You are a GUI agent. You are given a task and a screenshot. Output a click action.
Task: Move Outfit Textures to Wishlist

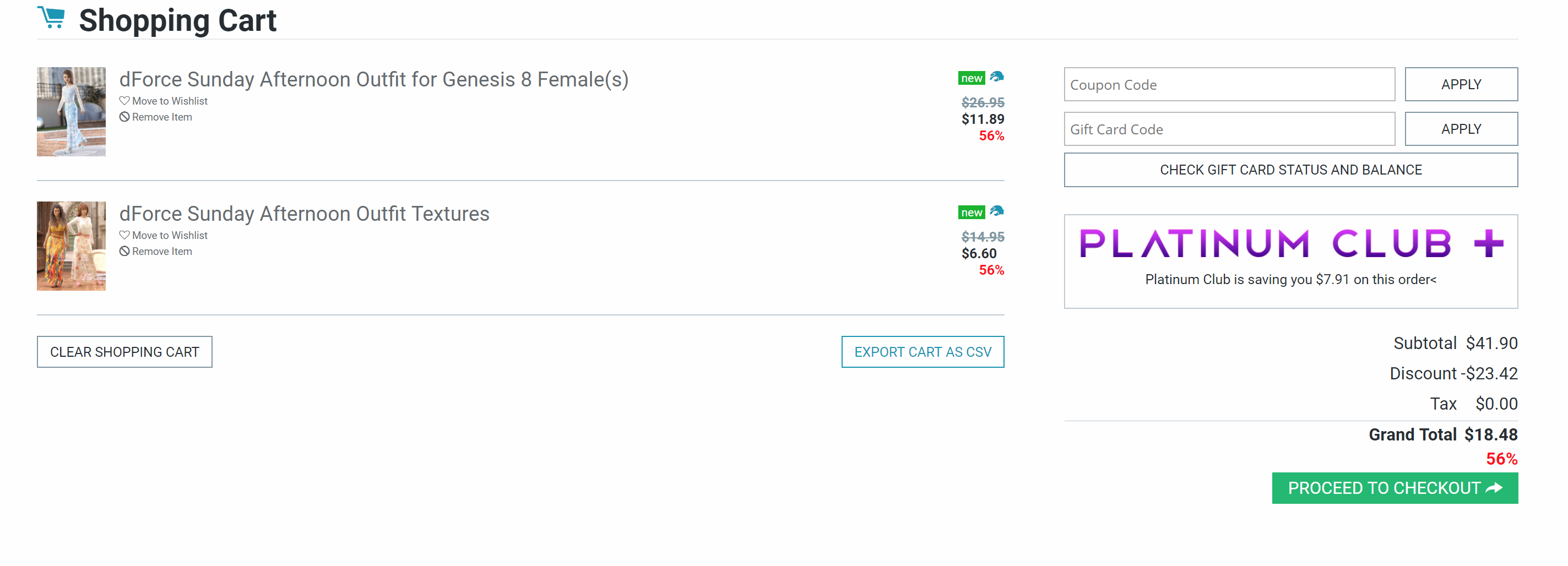pyautogui.click(x=169, y=236)
